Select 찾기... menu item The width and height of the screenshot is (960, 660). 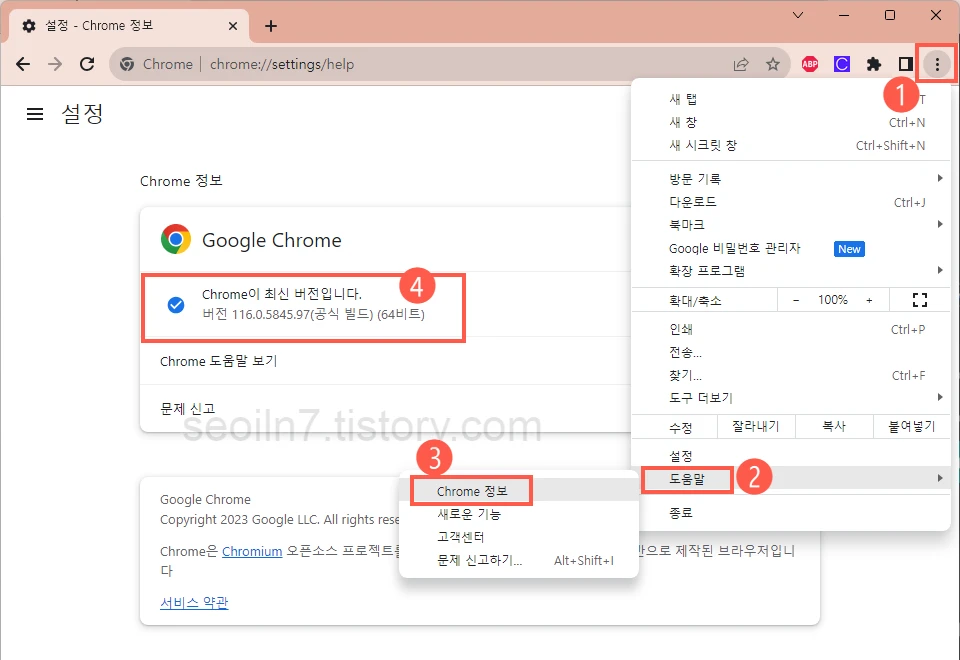[790, 375]
